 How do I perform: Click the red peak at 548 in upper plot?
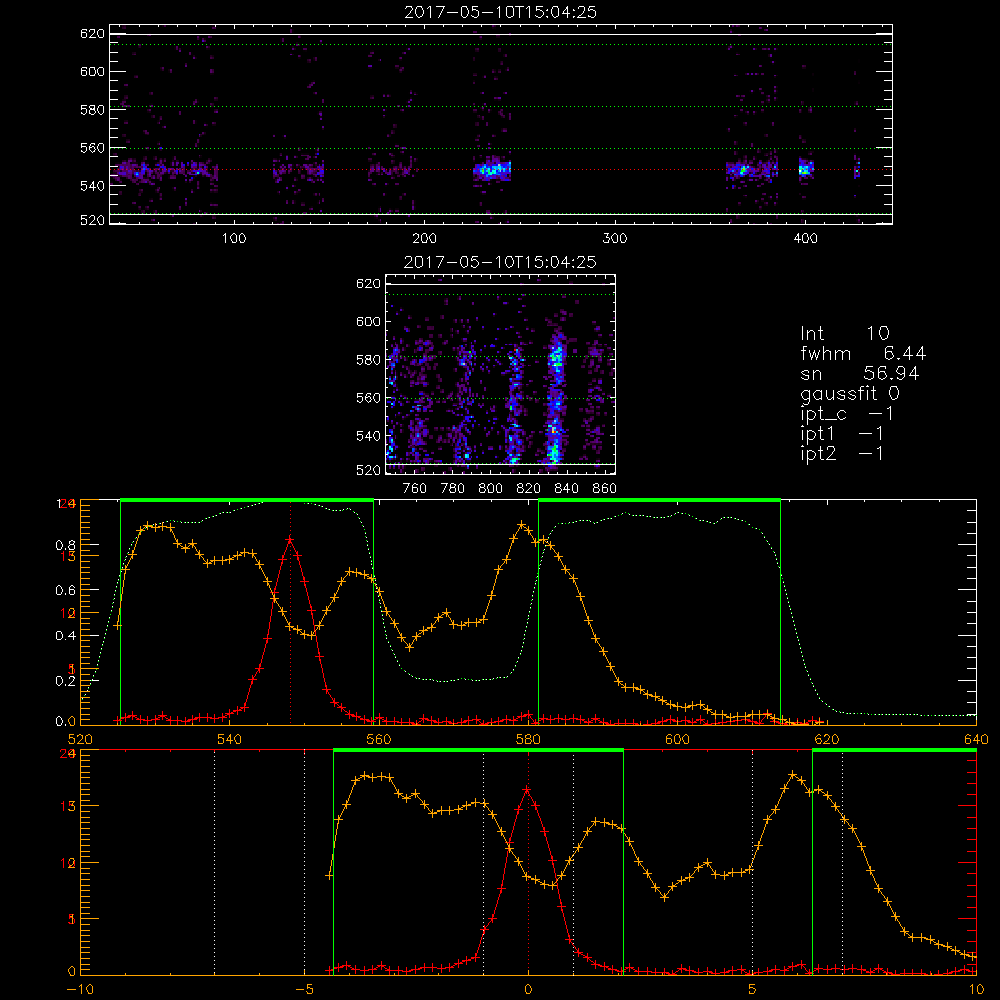pos(290,540)
